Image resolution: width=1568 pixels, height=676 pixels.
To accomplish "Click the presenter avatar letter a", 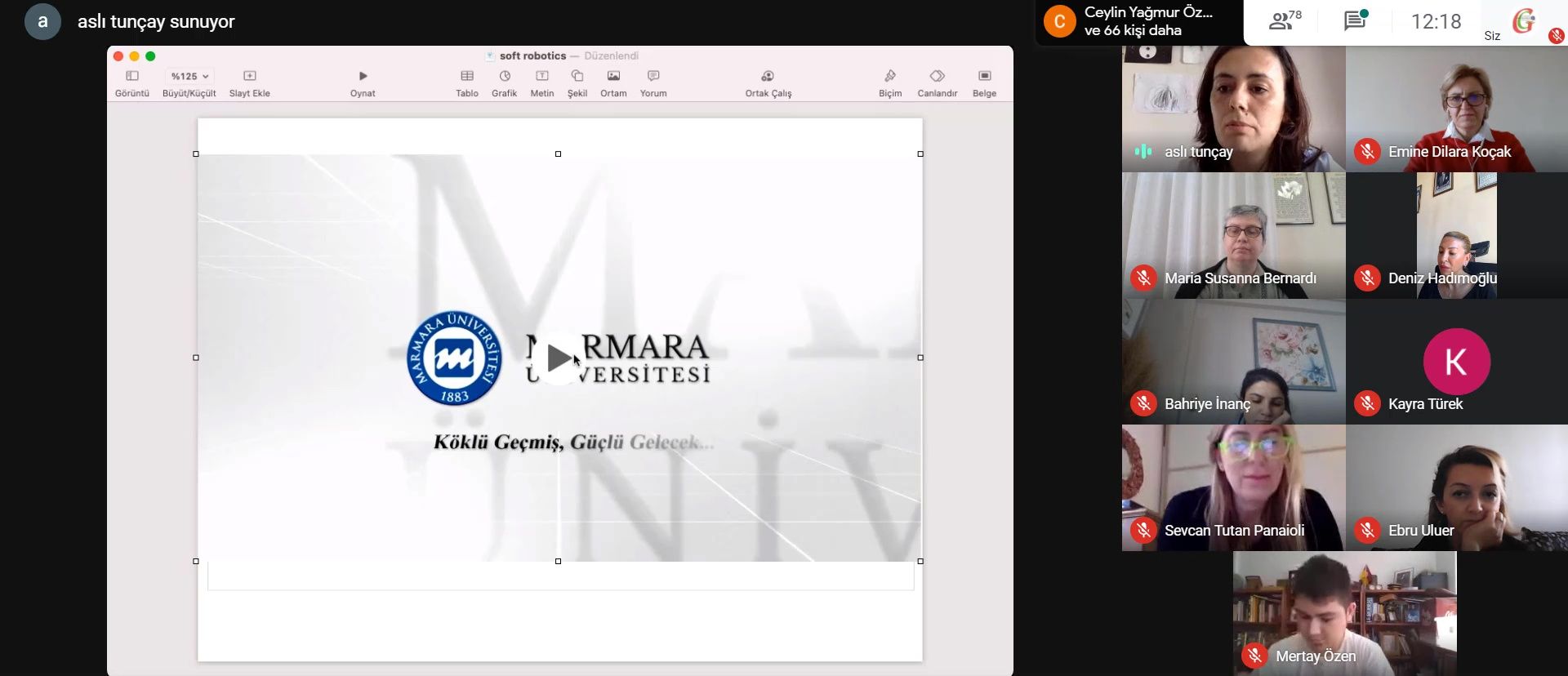I will tap(42, 21).
